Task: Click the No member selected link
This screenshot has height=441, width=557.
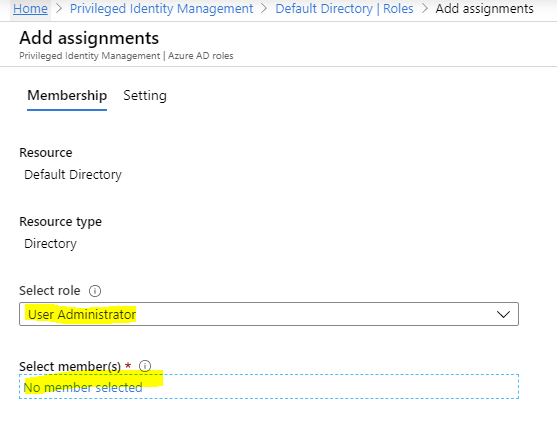Action: tap(83, 387)
